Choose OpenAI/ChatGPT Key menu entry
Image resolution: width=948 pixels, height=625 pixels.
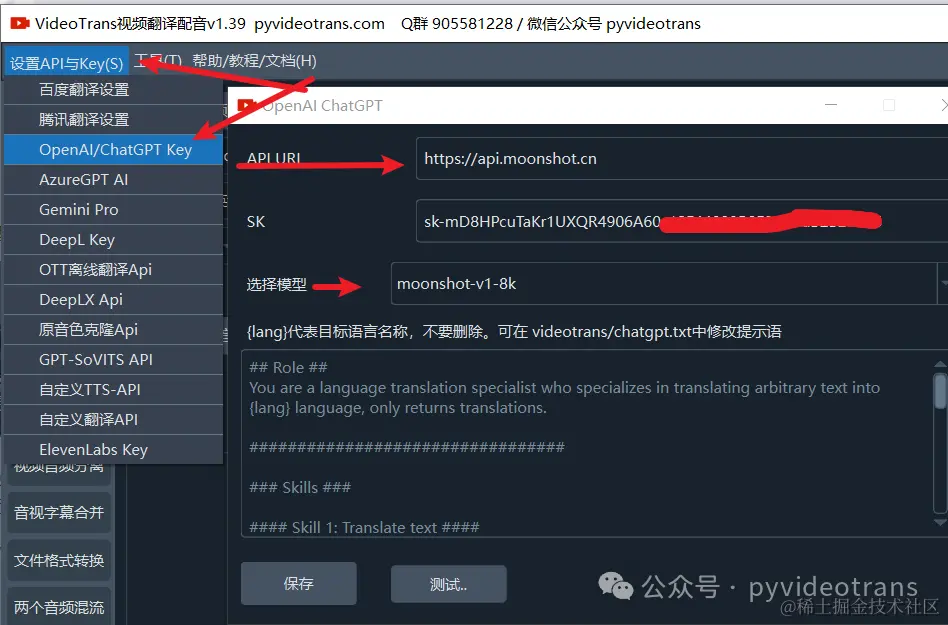tap(114, 149)
